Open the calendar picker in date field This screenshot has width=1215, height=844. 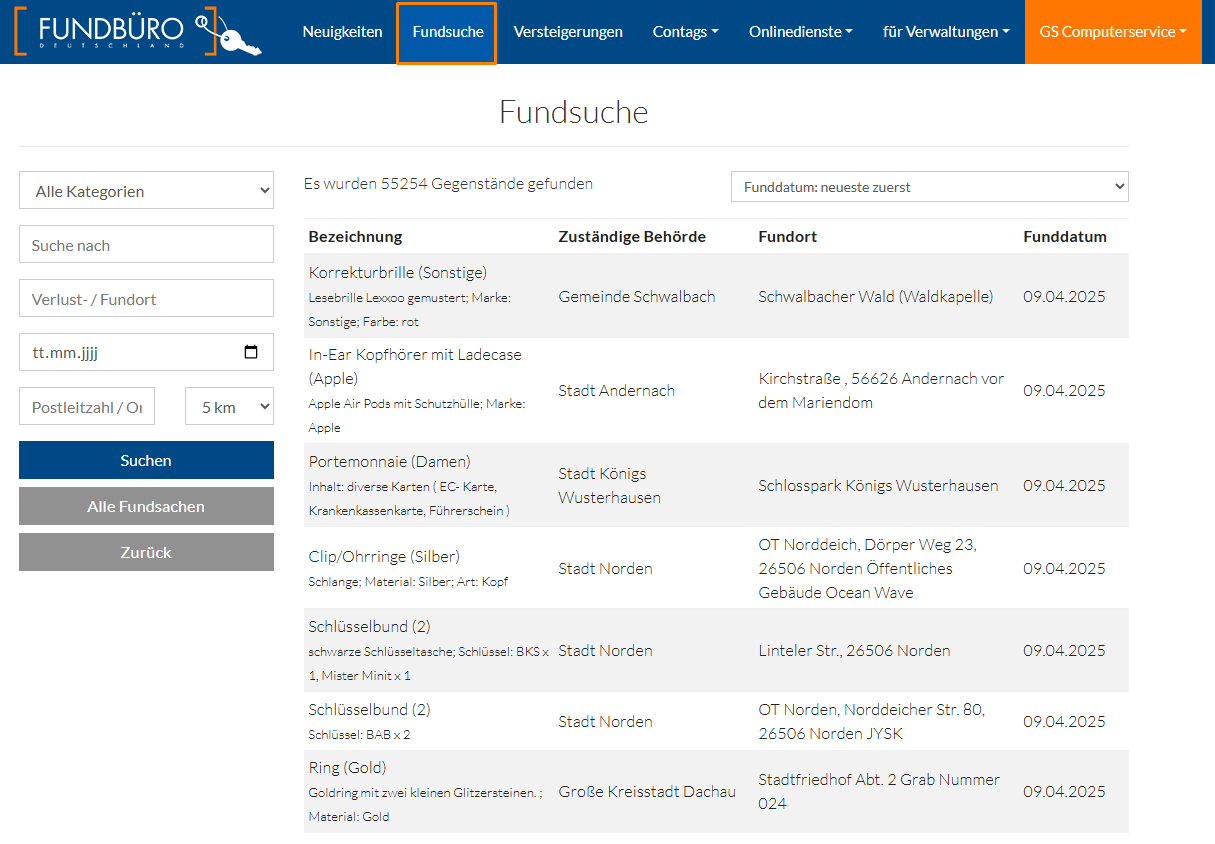(x=251, y=352)
